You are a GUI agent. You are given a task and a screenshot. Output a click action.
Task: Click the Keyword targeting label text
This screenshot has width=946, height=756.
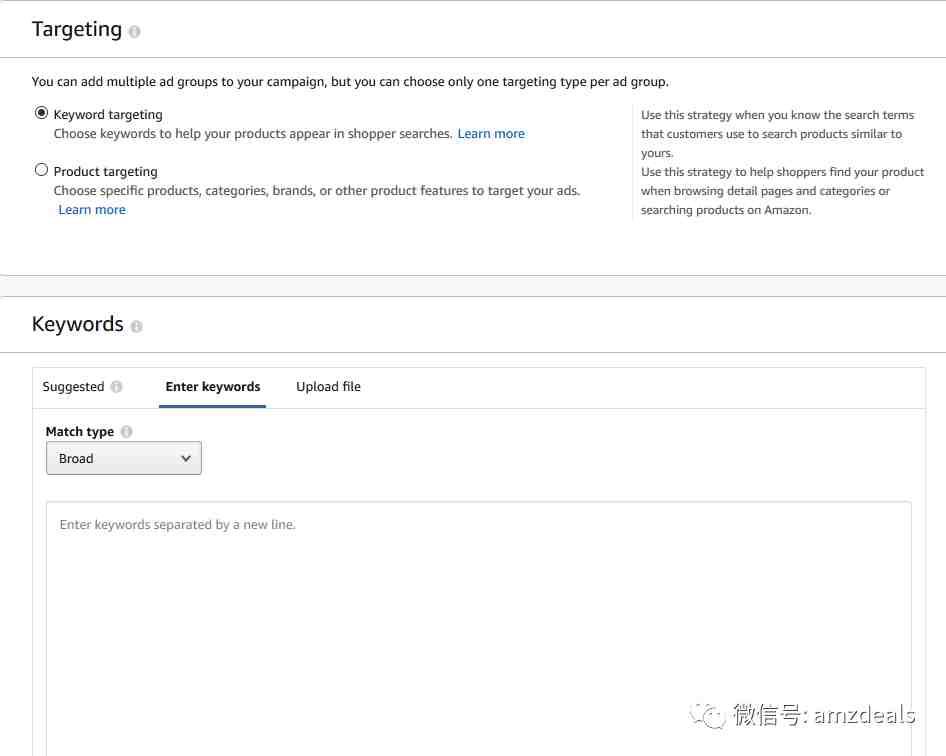click(x=108, y=115)
